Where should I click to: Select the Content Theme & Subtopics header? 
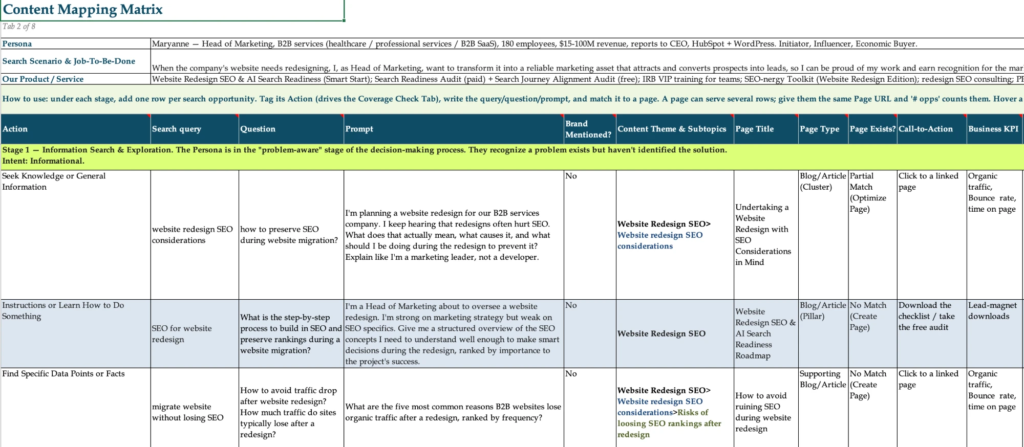click(675, 129)
